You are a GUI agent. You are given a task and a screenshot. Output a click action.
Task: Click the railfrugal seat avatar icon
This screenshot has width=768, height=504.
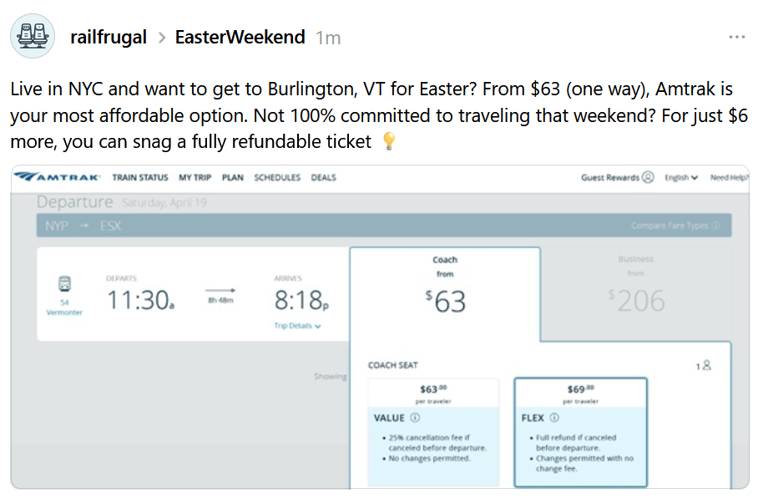[33, 36]
